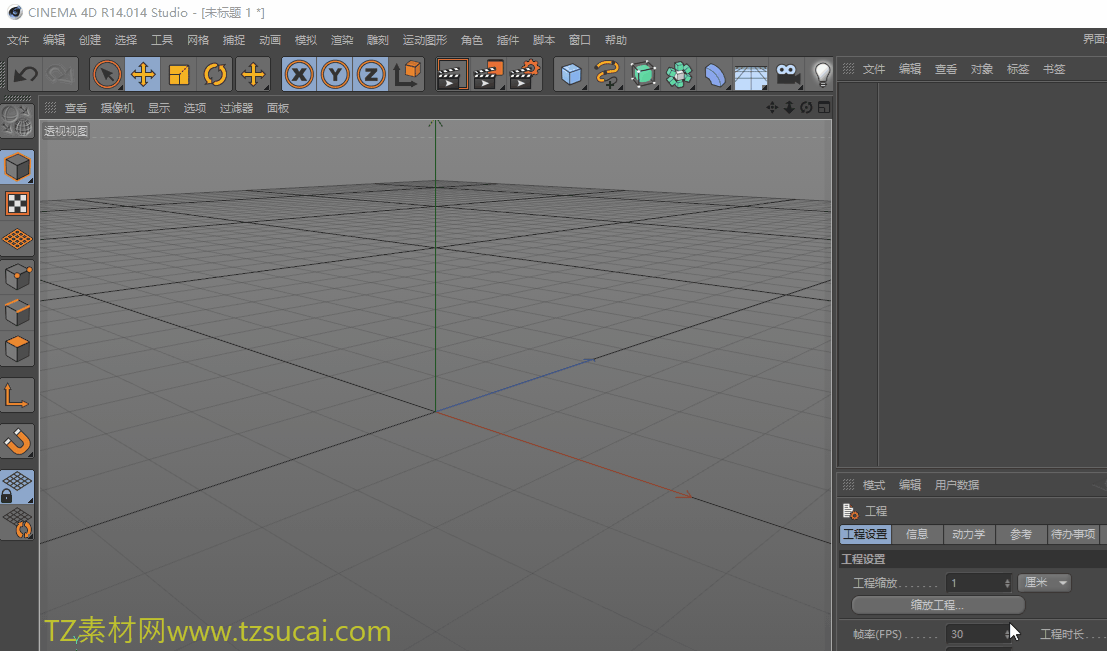Open the array modeling objects icon
The height and width of the screenshot is (651, 1107).
tap(679, 74)
